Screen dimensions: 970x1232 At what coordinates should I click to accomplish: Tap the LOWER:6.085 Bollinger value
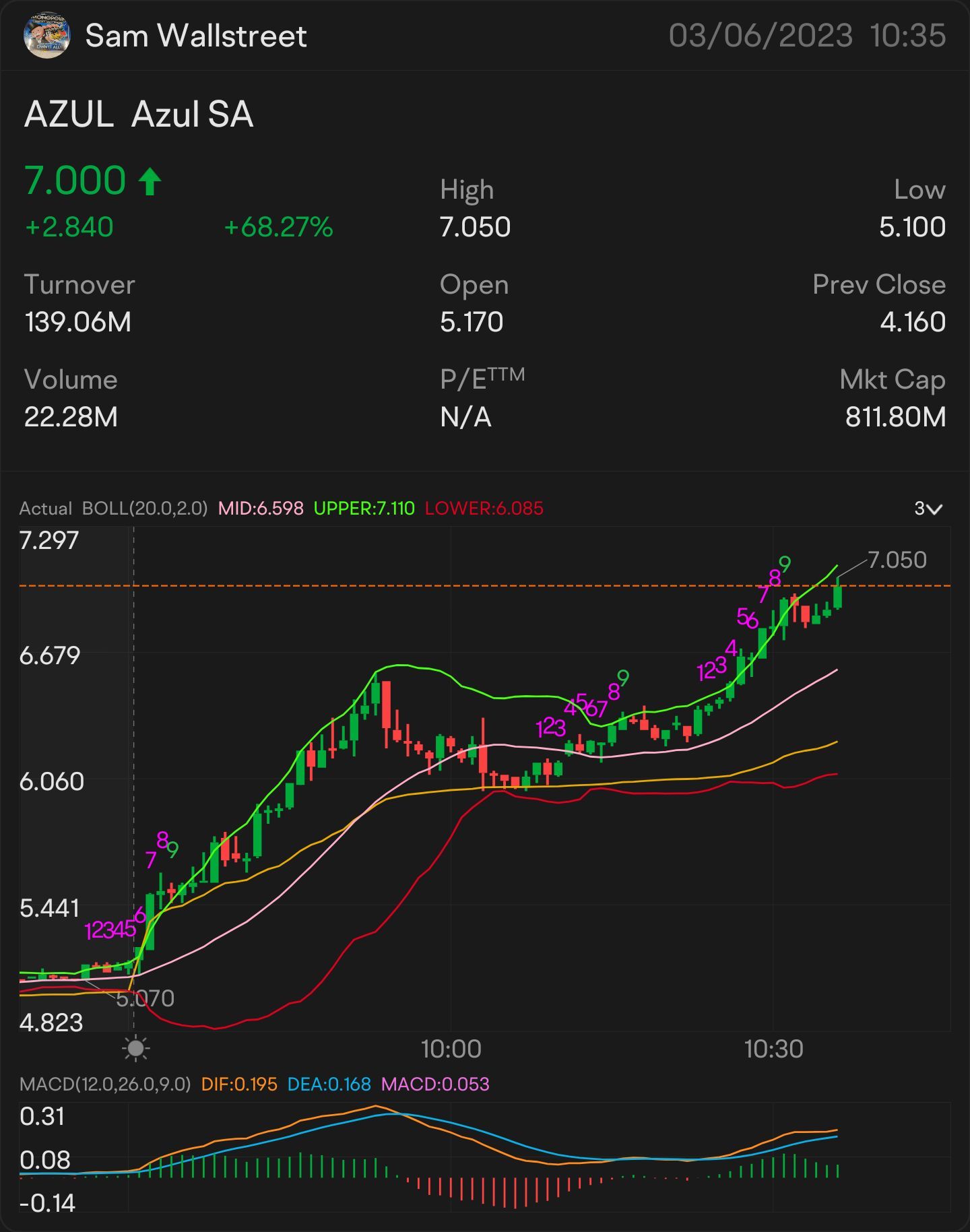[x=484, y=509]
